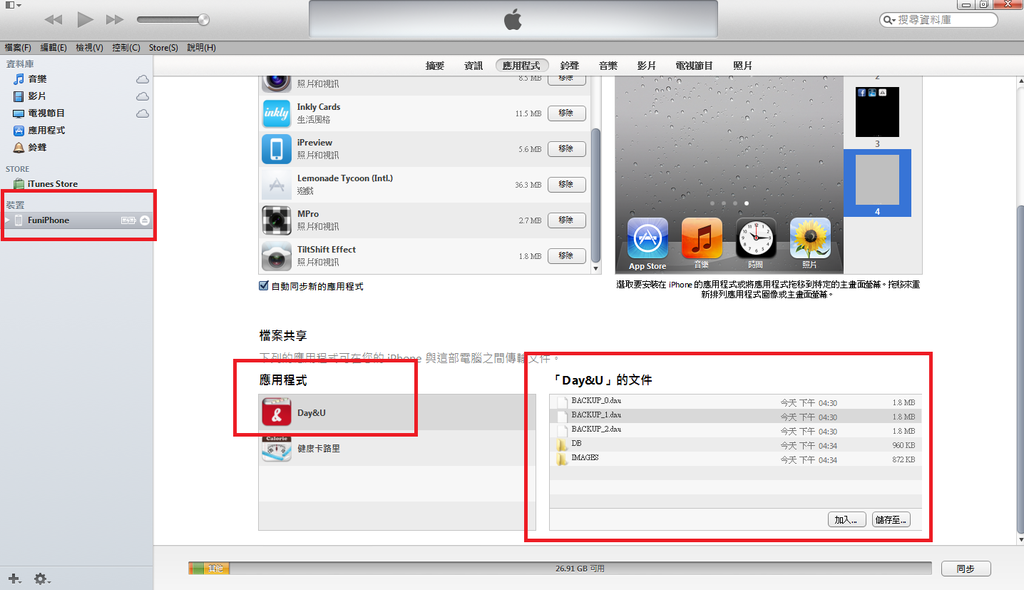Screen dimensions: 1024x590
Task: Remove Lemonade Tycoon with its 移除 button
Action: tap(566, 184)
